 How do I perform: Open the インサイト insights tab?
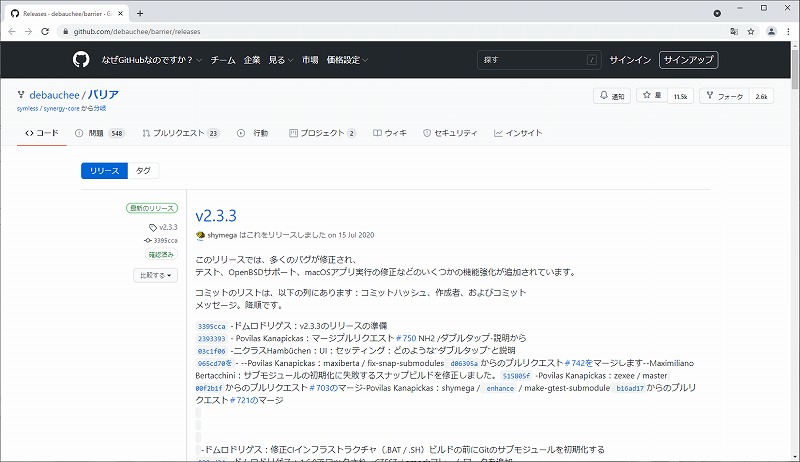pos(518,133)
